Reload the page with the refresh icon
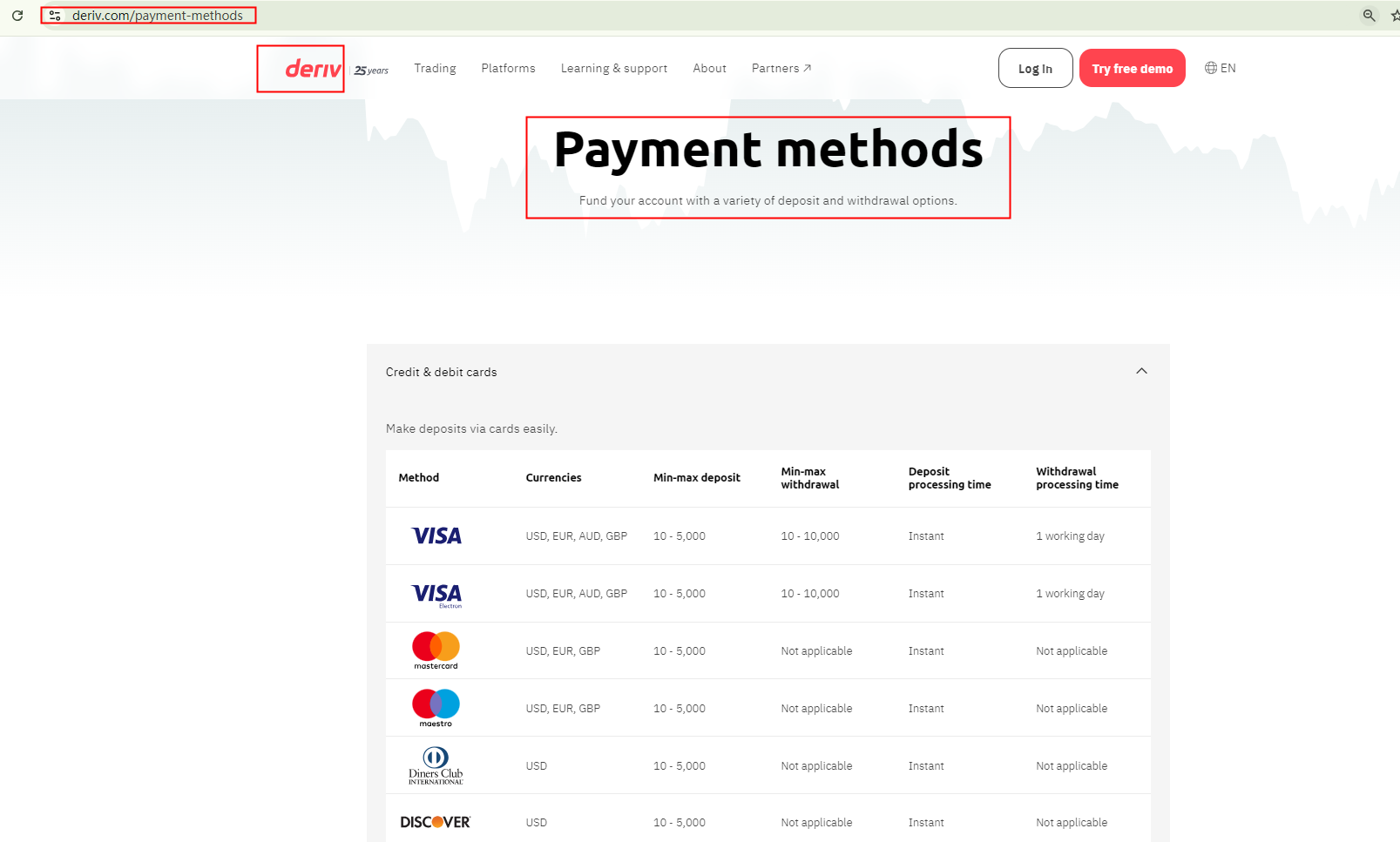The width and height of the screenshot is (1400, 842). (x=17, y=16)
